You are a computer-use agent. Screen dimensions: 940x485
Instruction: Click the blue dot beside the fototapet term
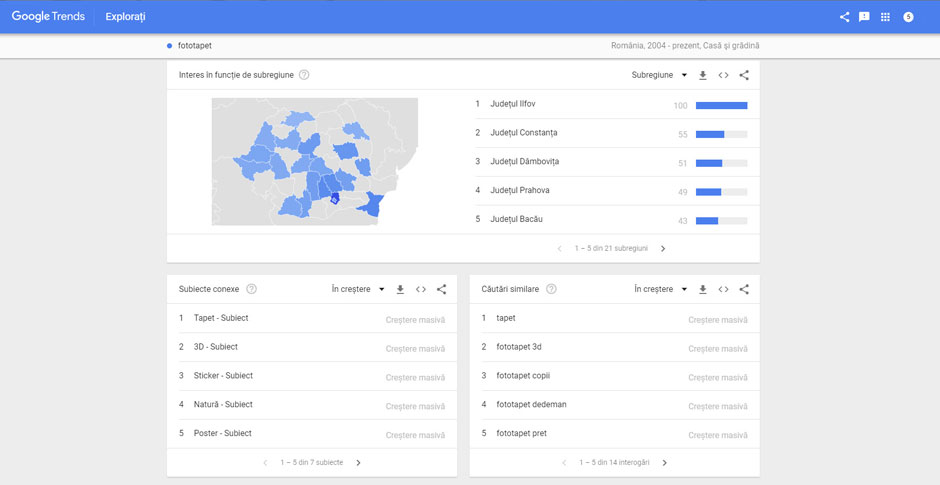[x=170, y=46]
